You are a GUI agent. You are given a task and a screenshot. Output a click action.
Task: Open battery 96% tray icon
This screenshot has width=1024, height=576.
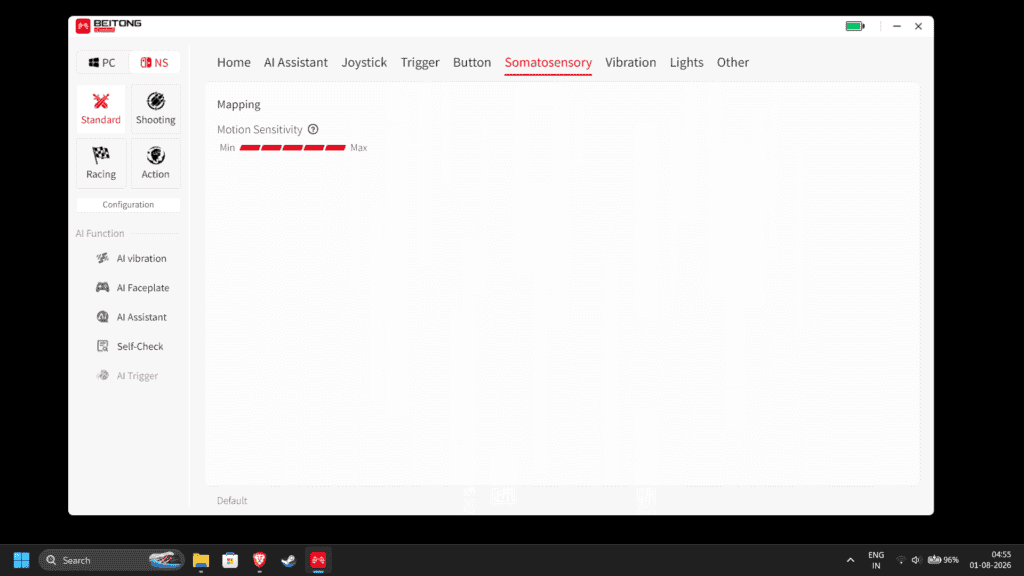point(943,560)
